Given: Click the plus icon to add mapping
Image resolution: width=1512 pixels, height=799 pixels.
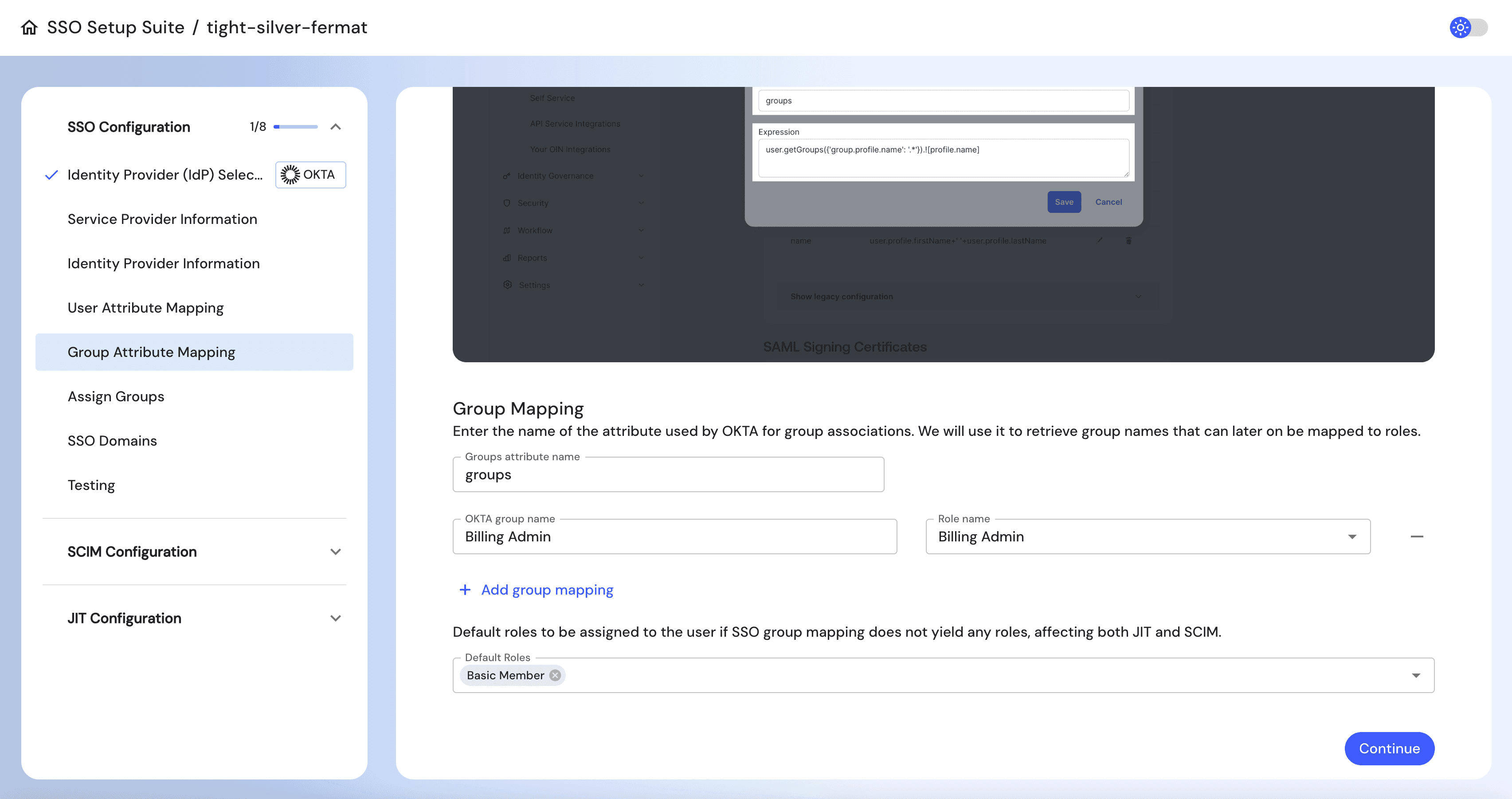Looking at the screenshot, I should pos(465,590).
